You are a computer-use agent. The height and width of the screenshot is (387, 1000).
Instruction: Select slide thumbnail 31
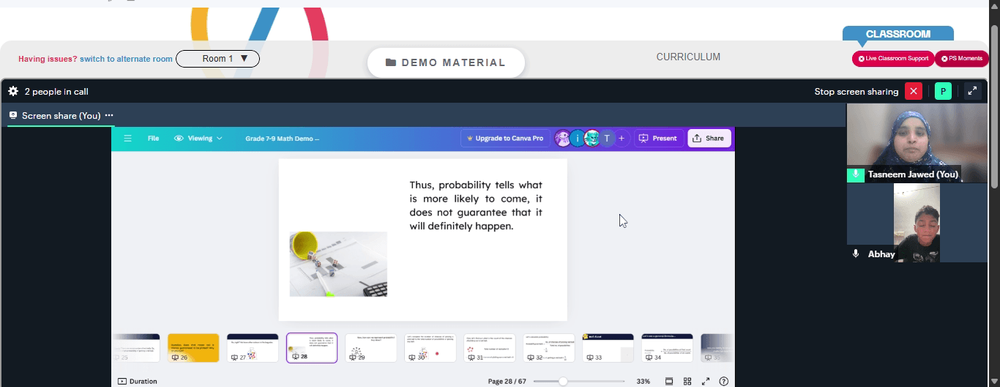point(490,348)
